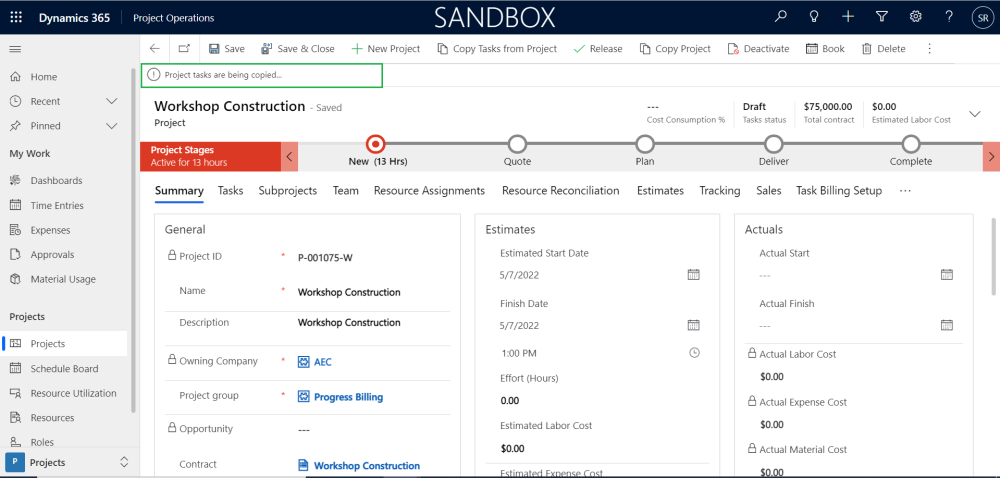Select the Complete stage circle
The image size is (1000, 478).
point(911,144)
